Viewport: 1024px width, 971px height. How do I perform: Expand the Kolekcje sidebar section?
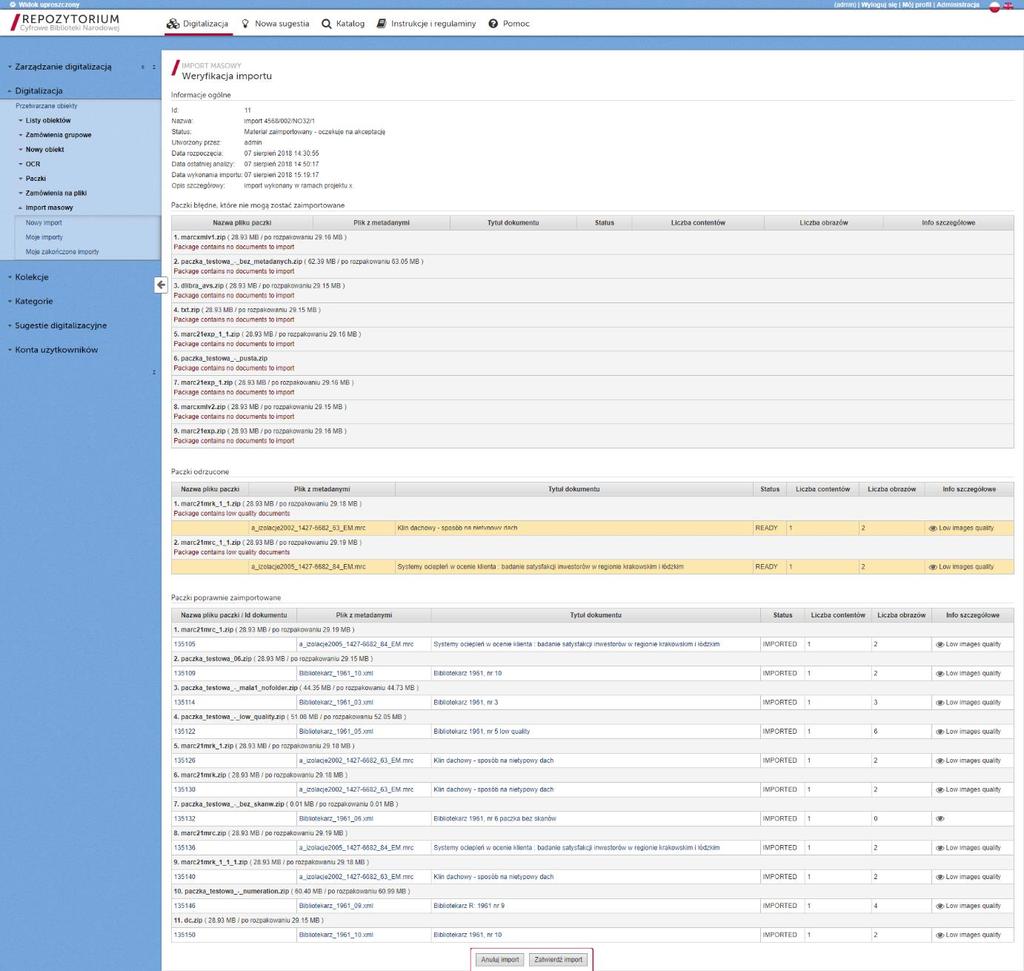click(x=31, y=277)
